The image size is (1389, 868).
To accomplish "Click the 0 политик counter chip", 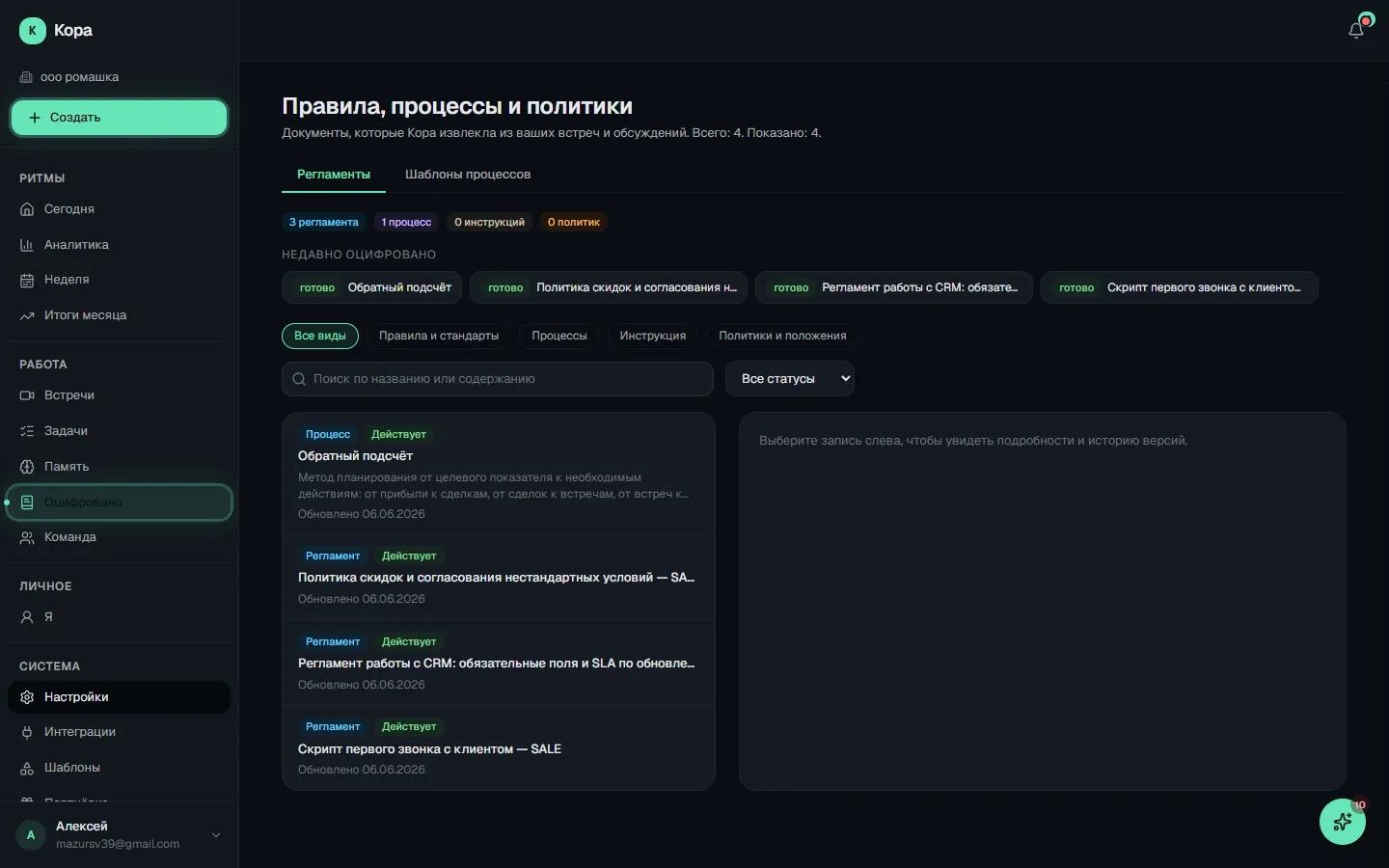I will (x=574, y=222).
